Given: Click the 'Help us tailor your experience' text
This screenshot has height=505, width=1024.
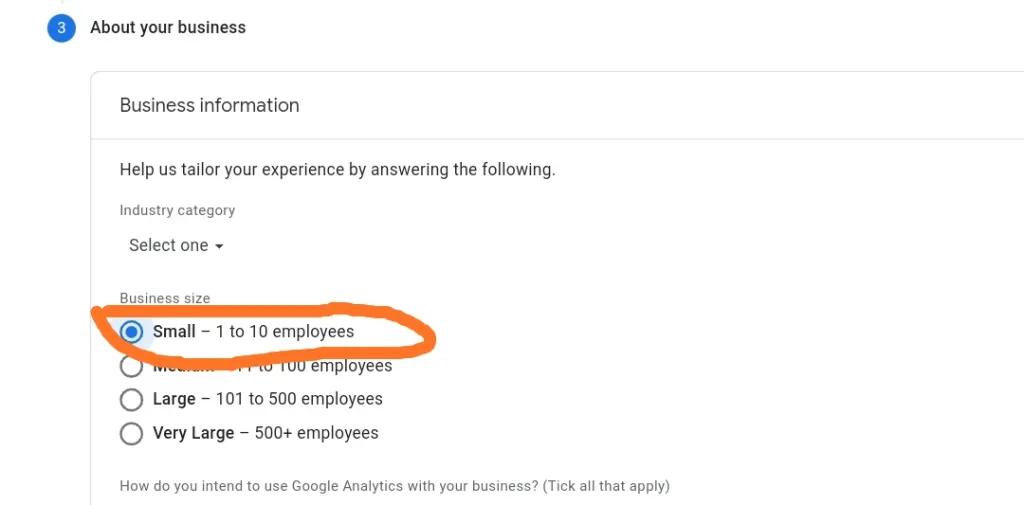Looking at the screenshot, I should coord(337,169).
